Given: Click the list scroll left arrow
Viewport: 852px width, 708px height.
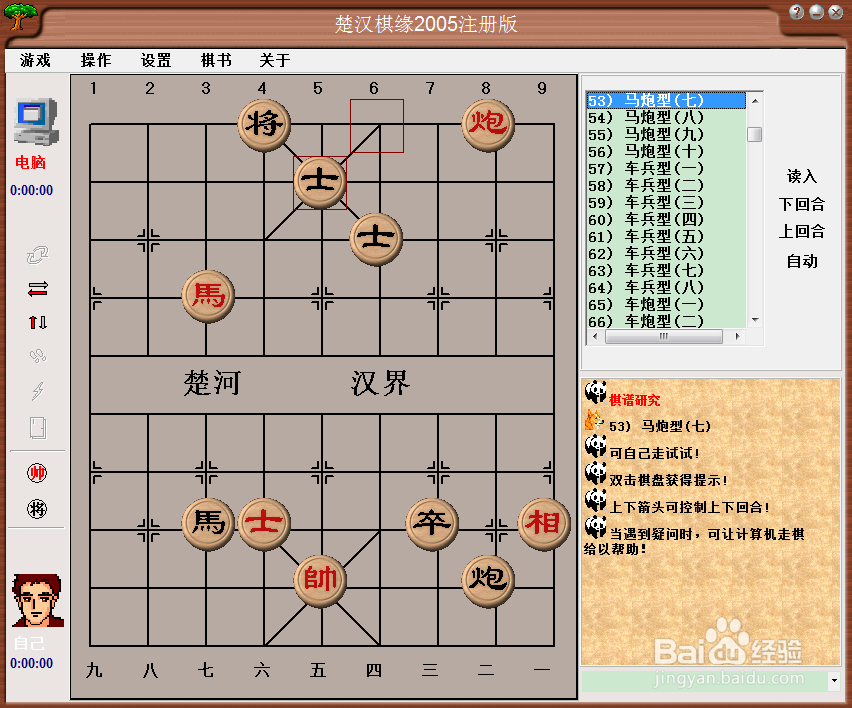Looking at the screenshot, I should 595,337.
